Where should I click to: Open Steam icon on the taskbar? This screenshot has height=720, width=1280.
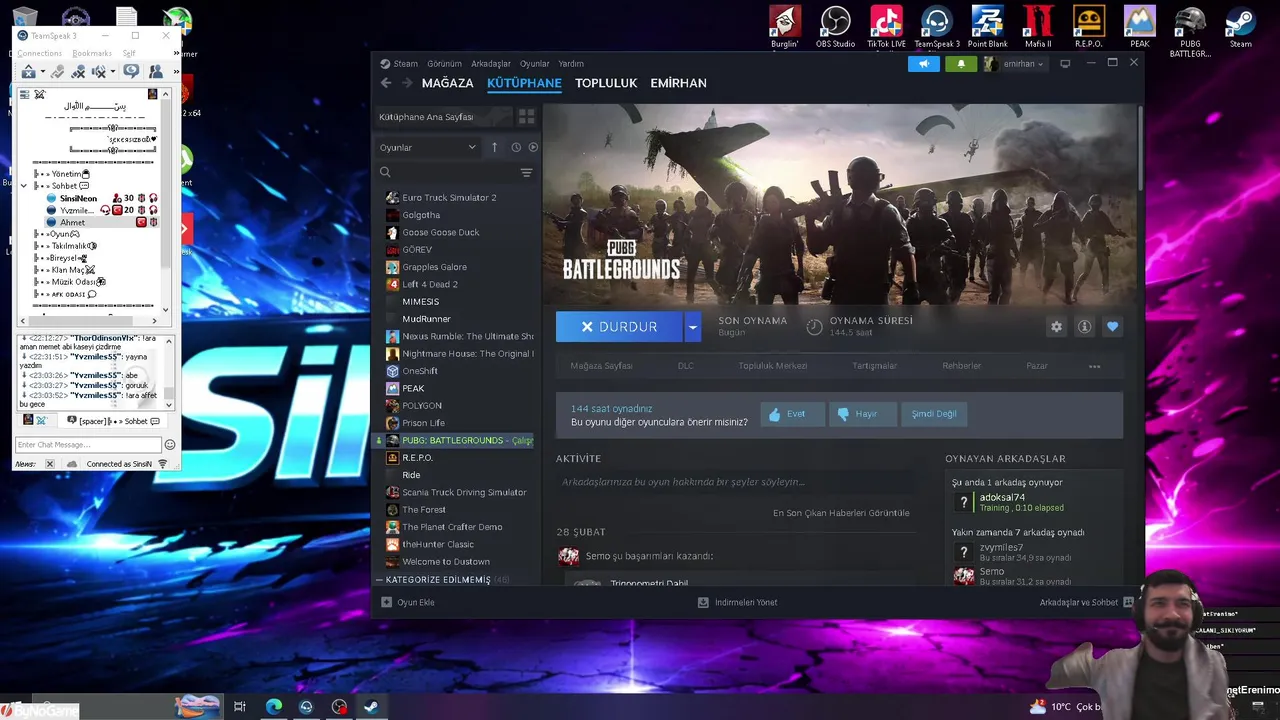(x=370, y=707)
